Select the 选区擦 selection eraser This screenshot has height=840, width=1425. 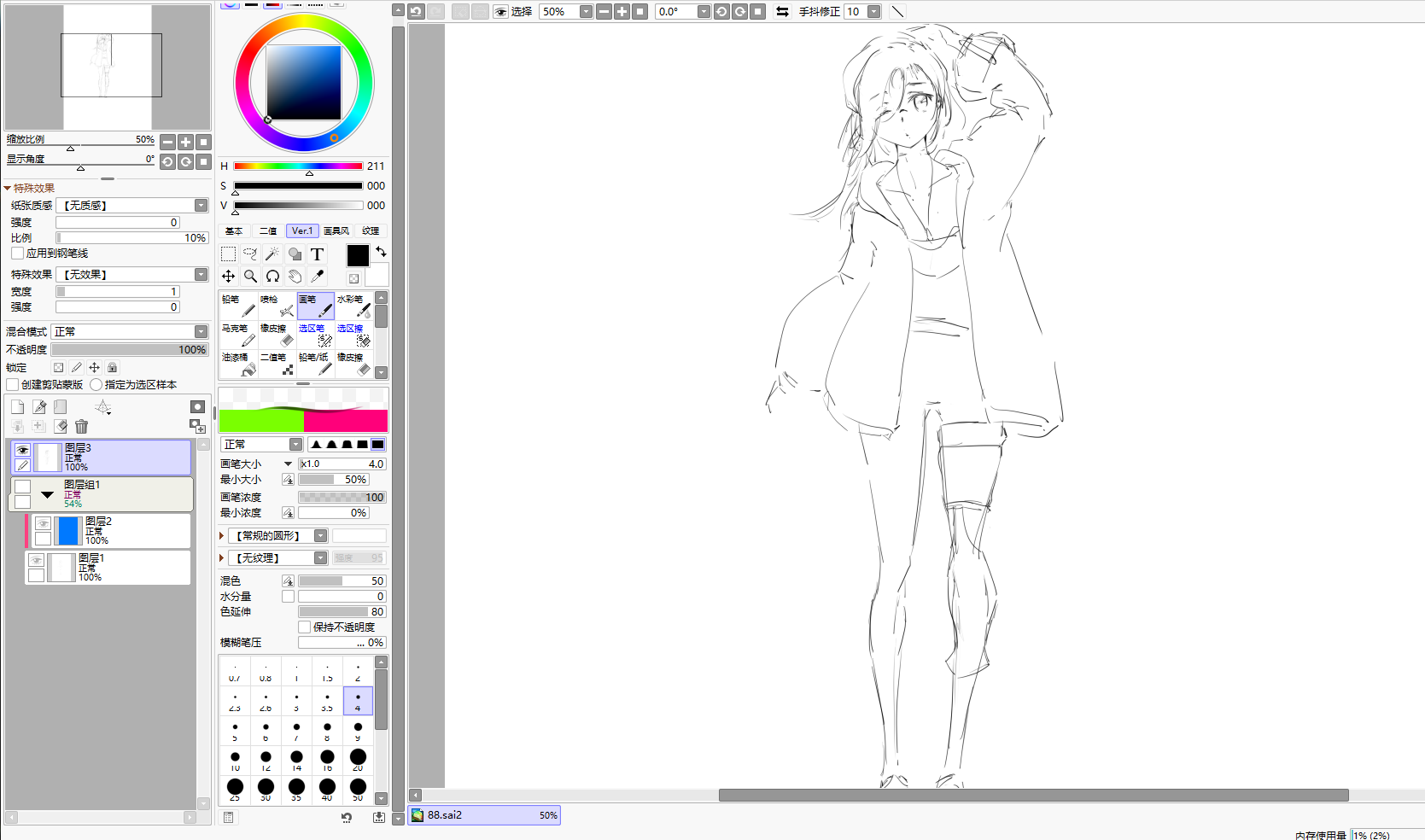tap(353, 335)
